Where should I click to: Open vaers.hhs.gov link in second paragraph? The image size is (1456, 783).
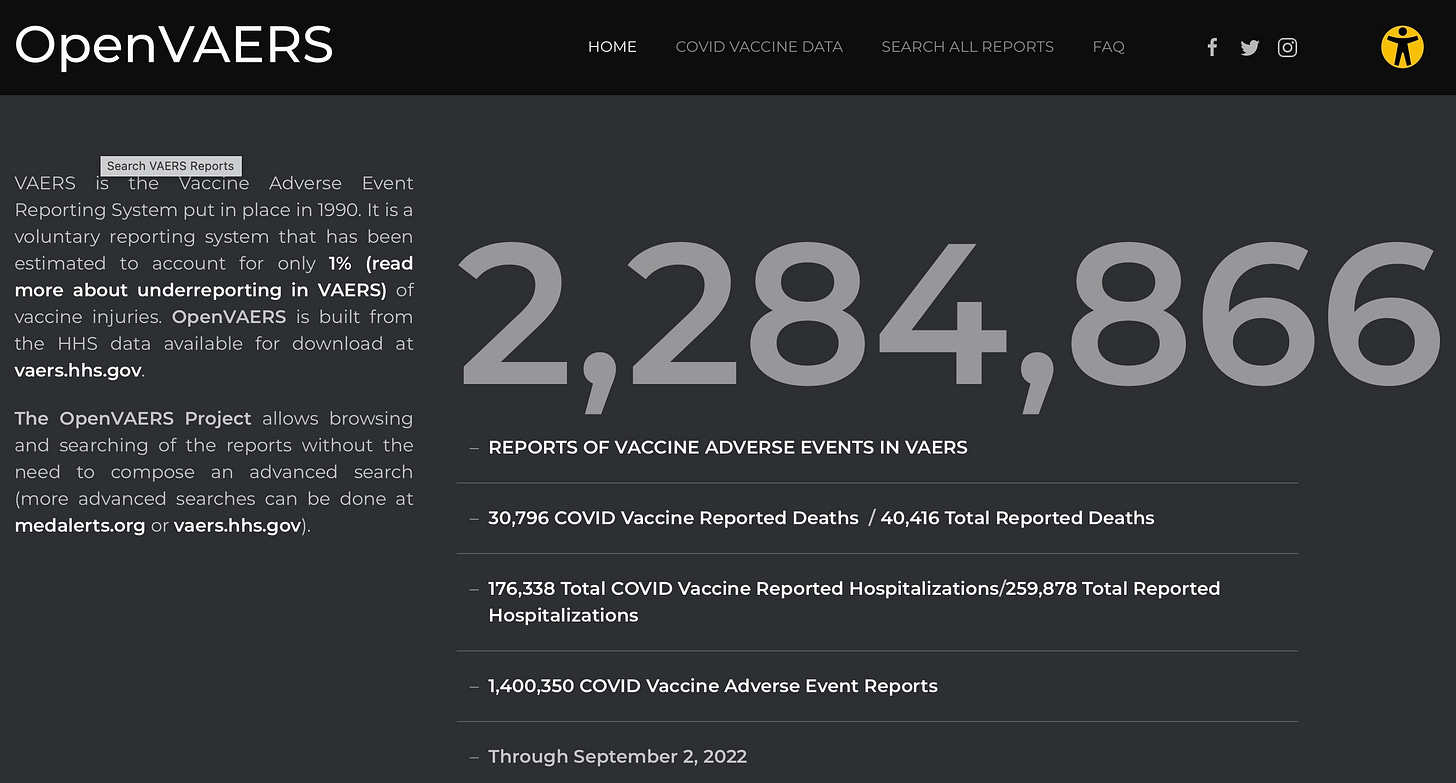pyautogui.click(x=237, y=525)
